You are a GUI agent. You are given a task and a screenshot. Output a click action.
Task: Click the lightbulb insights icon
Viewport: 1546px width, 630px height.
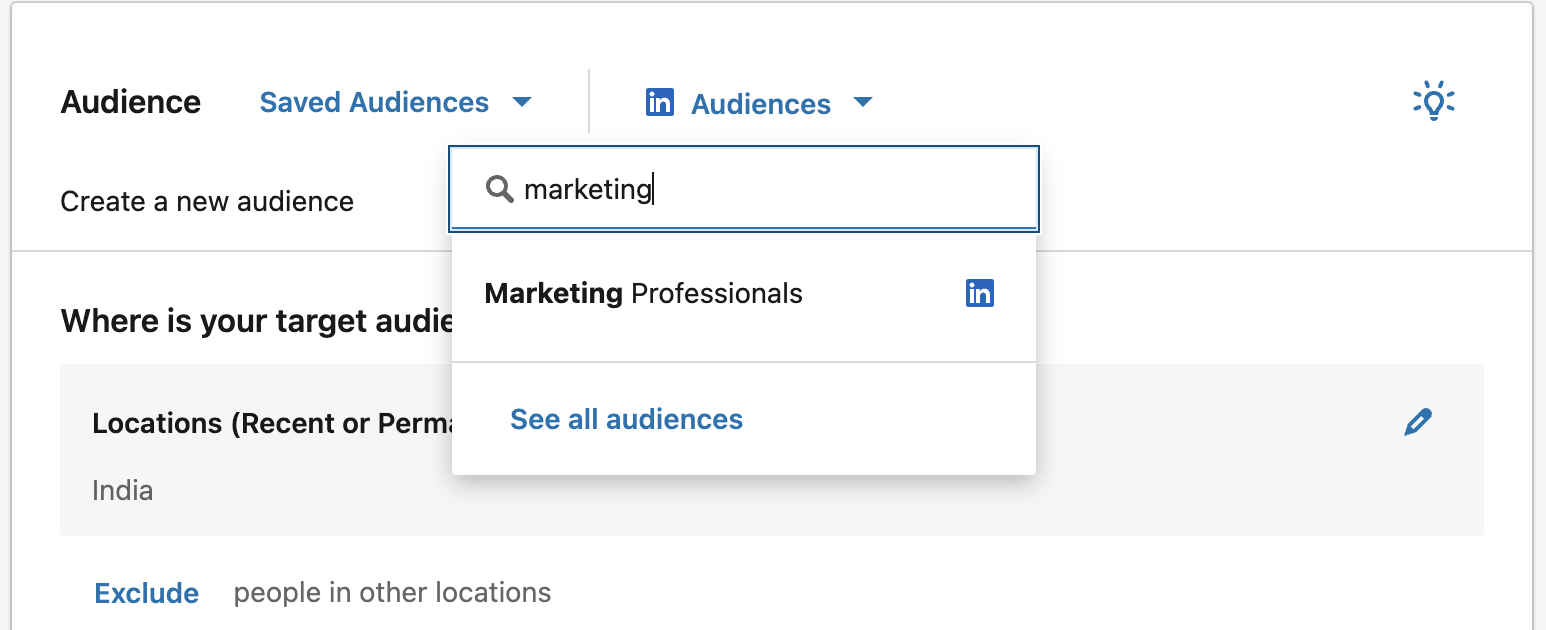coord(1433,102)
